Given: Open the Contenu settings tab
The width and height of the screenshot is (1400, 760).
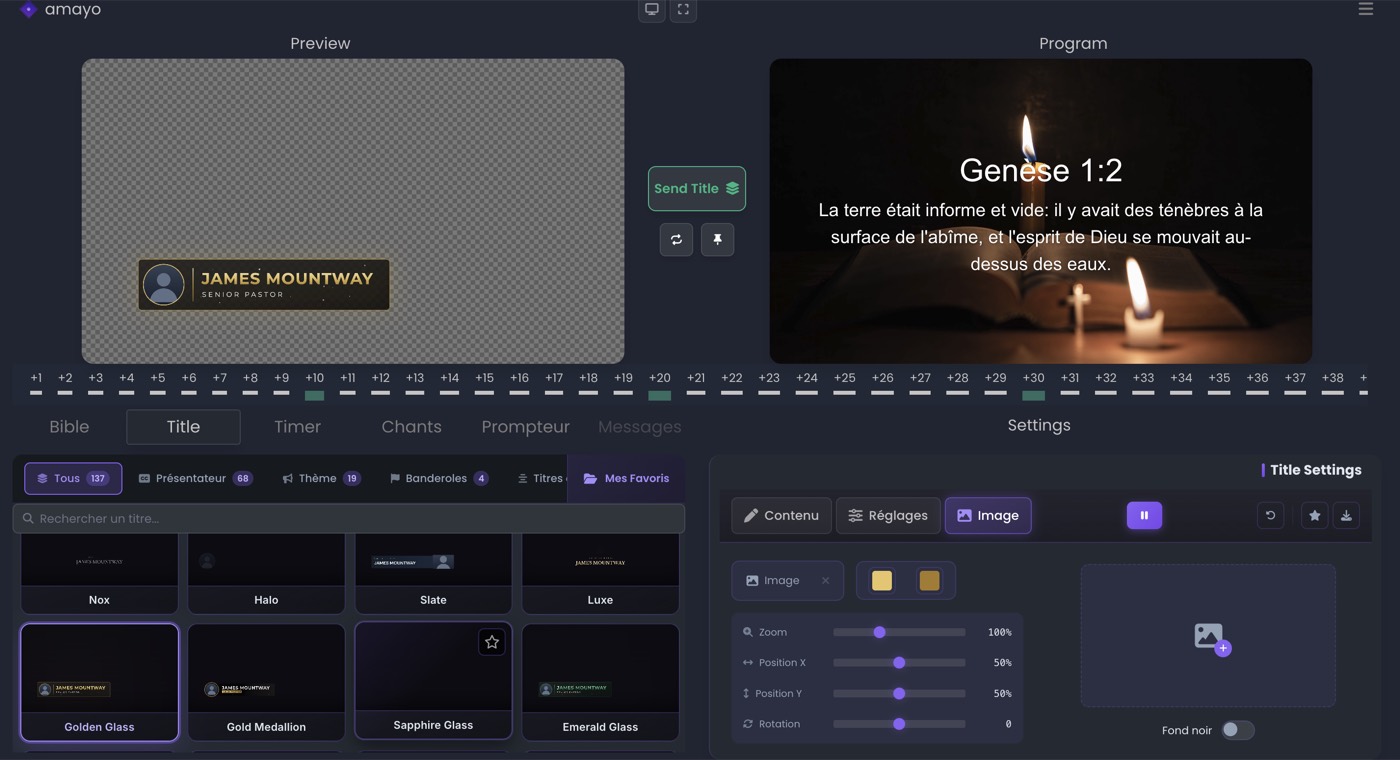Looking at the screenshot, I should point(781,515).
